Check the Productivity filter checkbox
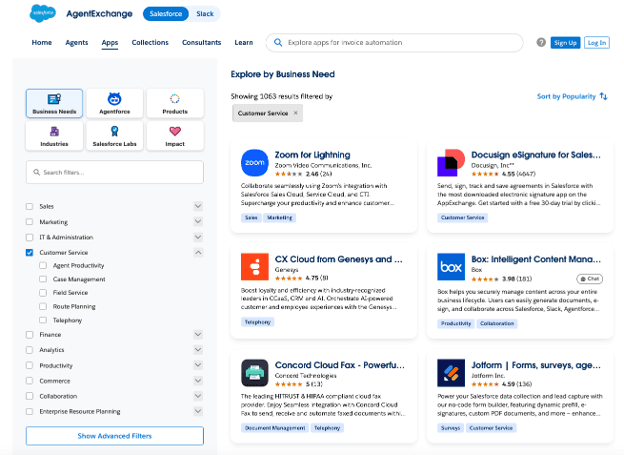Viewport: 624px width, 455px height. tap(29, 365)
